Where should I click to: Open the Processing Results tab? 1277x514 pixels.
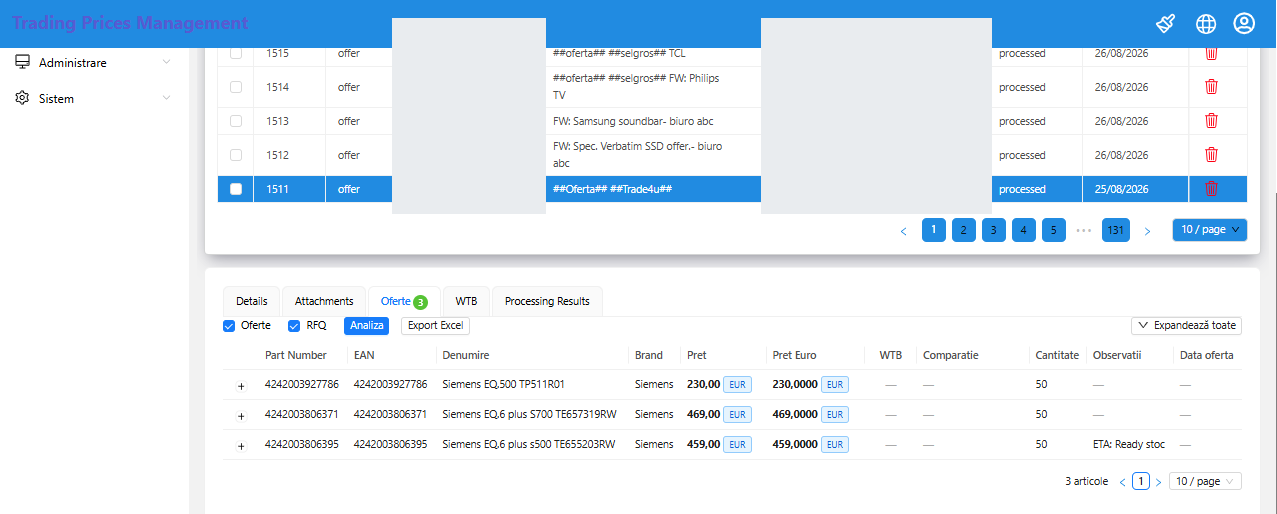(547, 301)
